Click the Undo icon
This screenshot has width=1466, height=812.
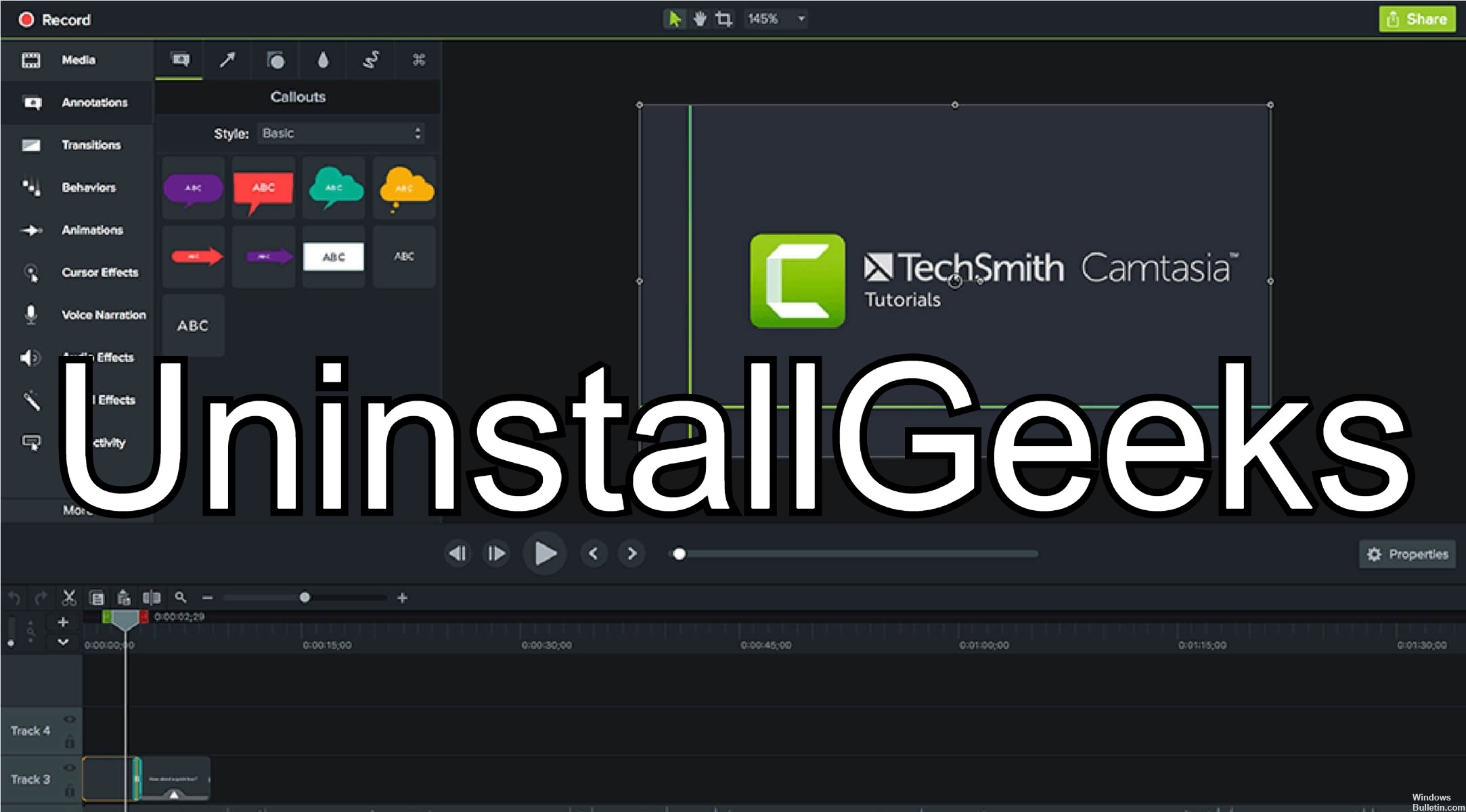point(14,598)
